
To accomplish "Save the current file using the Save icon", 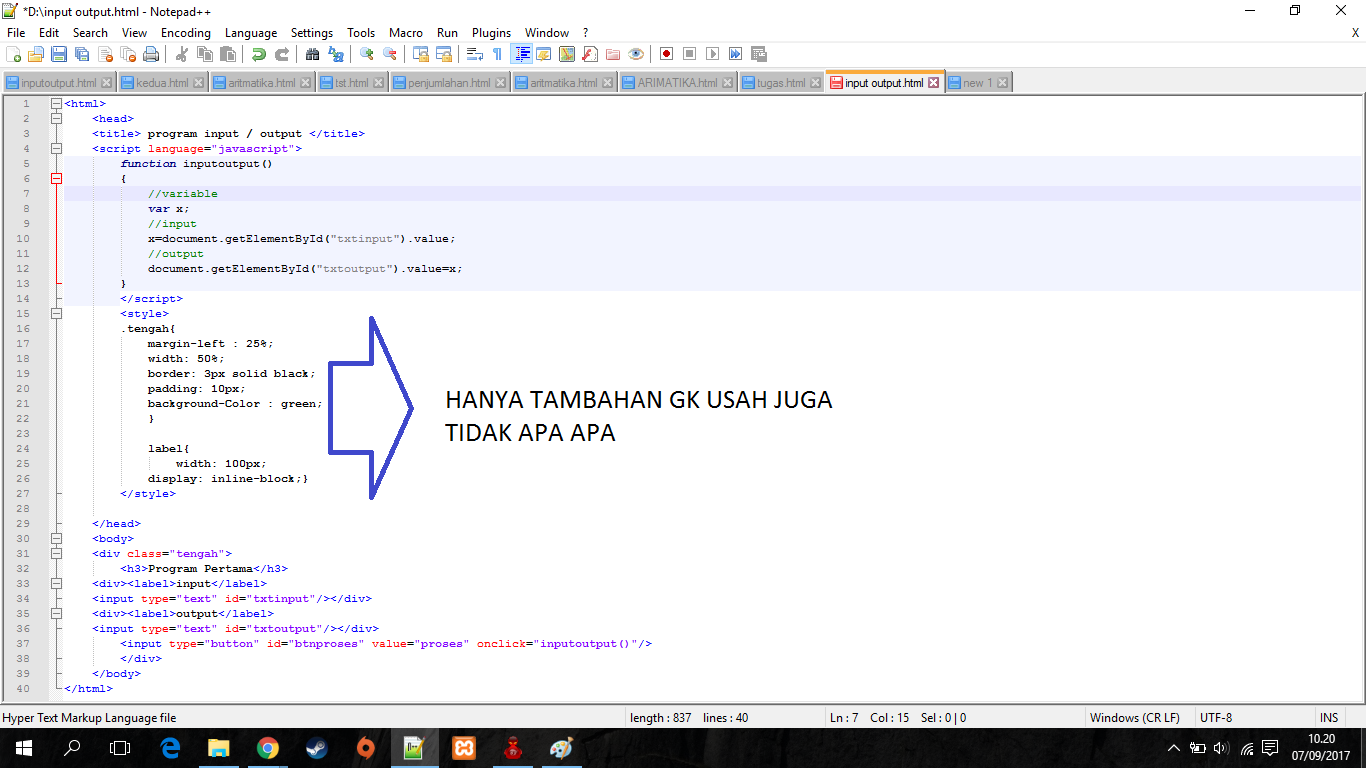I will 59,54.
